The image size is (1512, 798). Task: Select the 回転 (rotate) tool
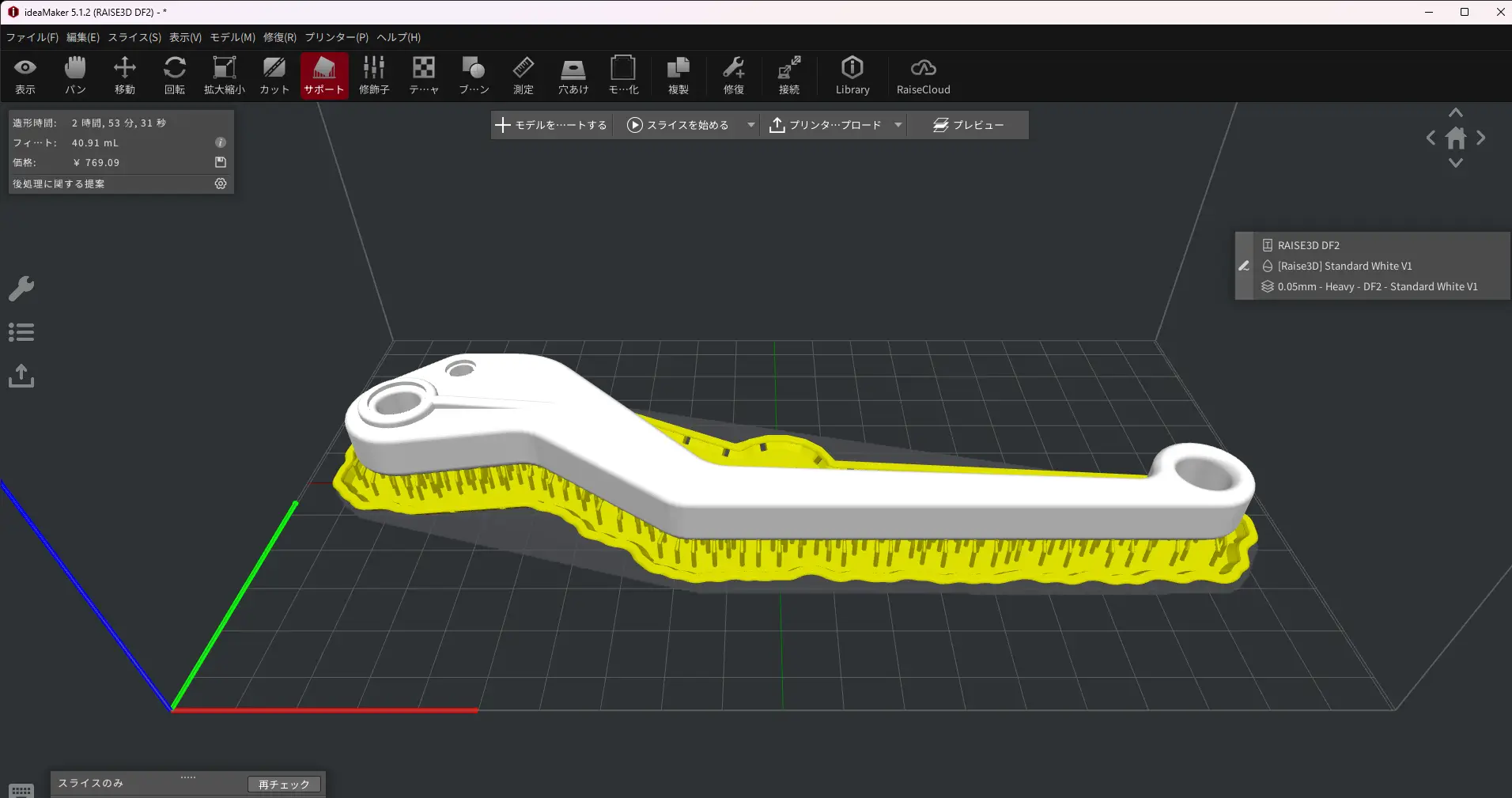click(175, 76)
